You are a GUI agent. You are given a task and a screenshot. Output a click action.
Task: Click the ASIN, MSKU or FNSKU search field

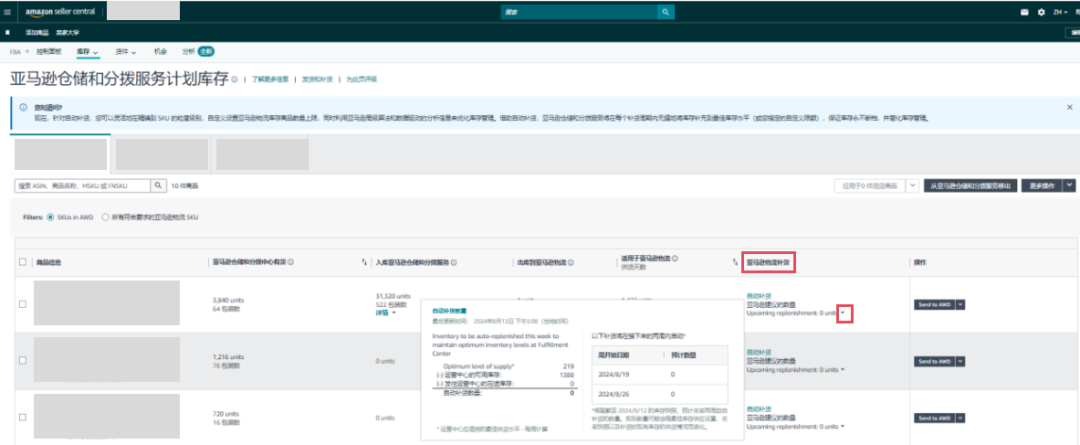coord(82,186)
